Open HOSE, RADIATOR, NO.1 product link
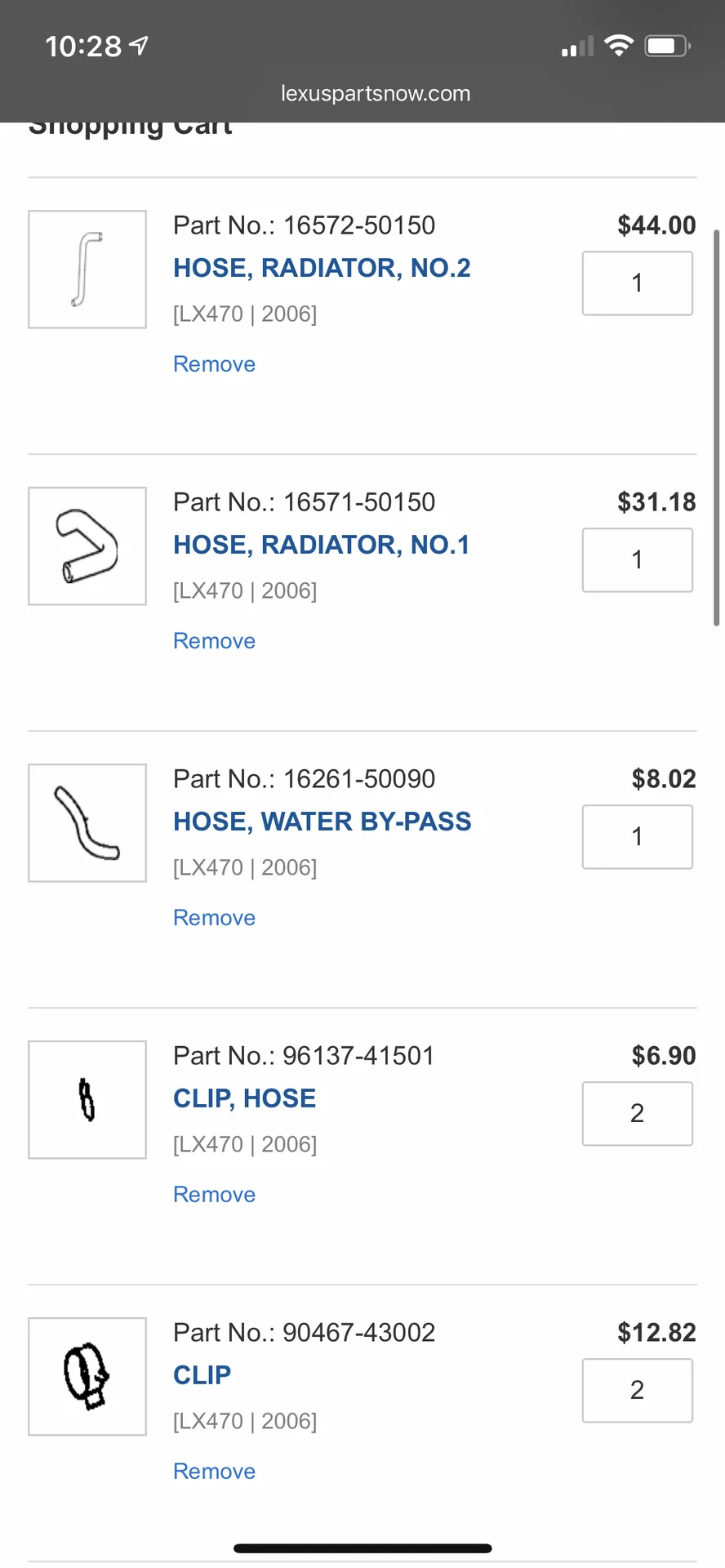 point(322,545)
